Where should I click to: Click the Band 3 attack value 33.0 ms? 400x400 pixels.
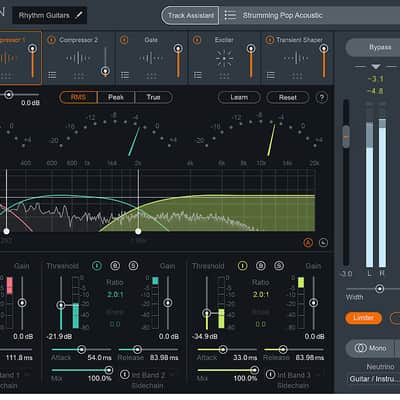[245, 357]
